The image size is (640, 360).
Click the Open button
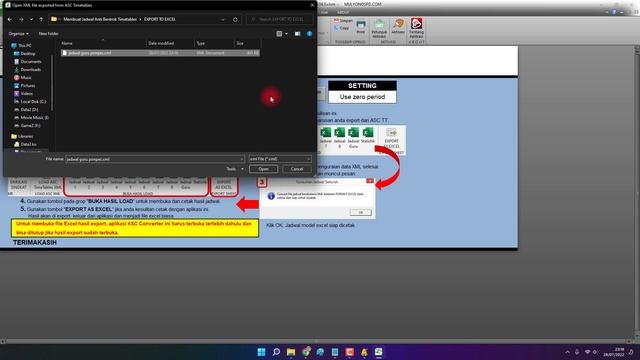[x=263, y=169]
